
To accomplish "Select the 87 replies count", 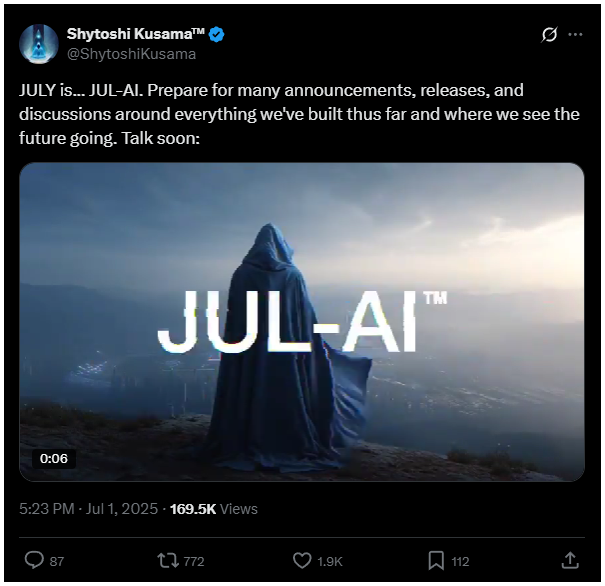I will point(57,561).
